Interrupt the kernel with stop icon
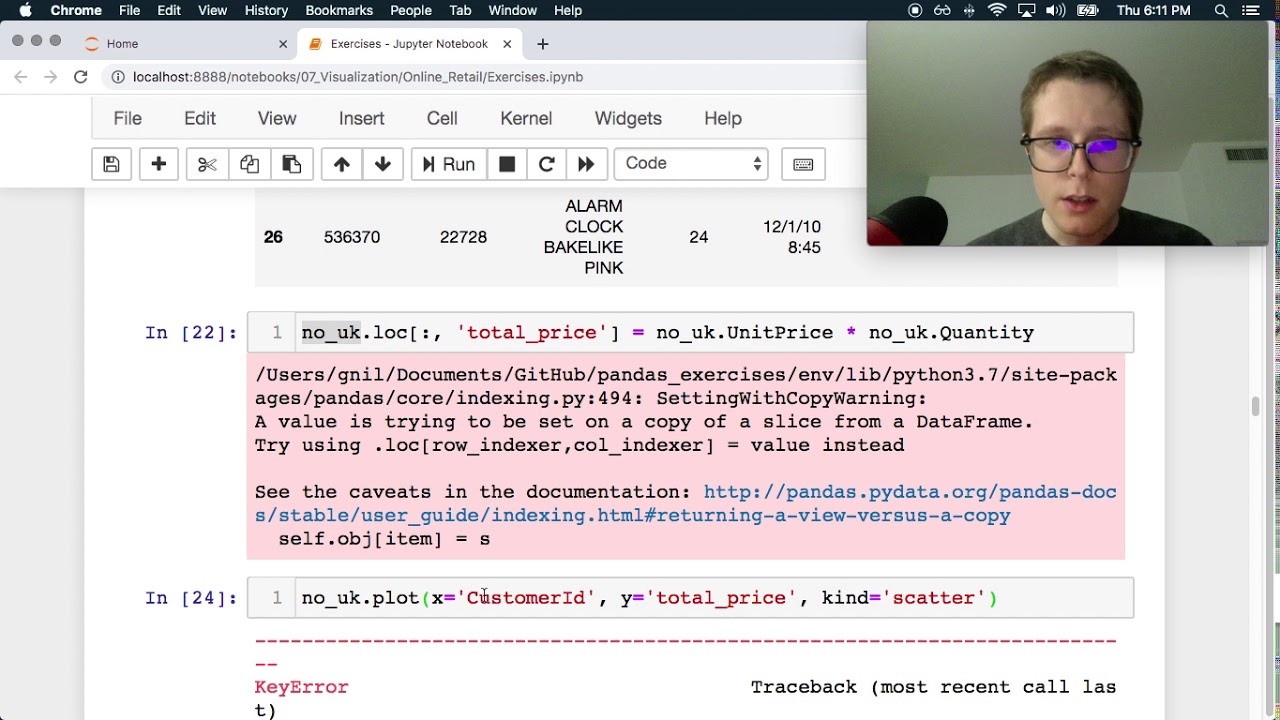The width and height of the screenshot is (1280, 720). coord(507,164)
